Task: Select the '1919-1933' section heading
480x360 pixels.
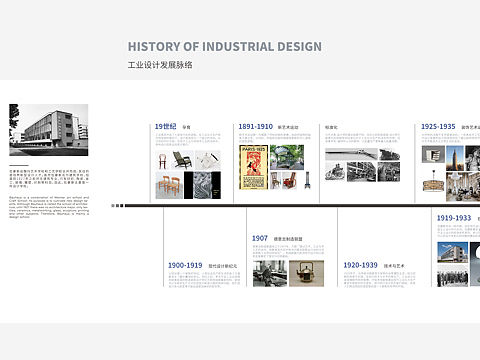Action: pos(454,218)
